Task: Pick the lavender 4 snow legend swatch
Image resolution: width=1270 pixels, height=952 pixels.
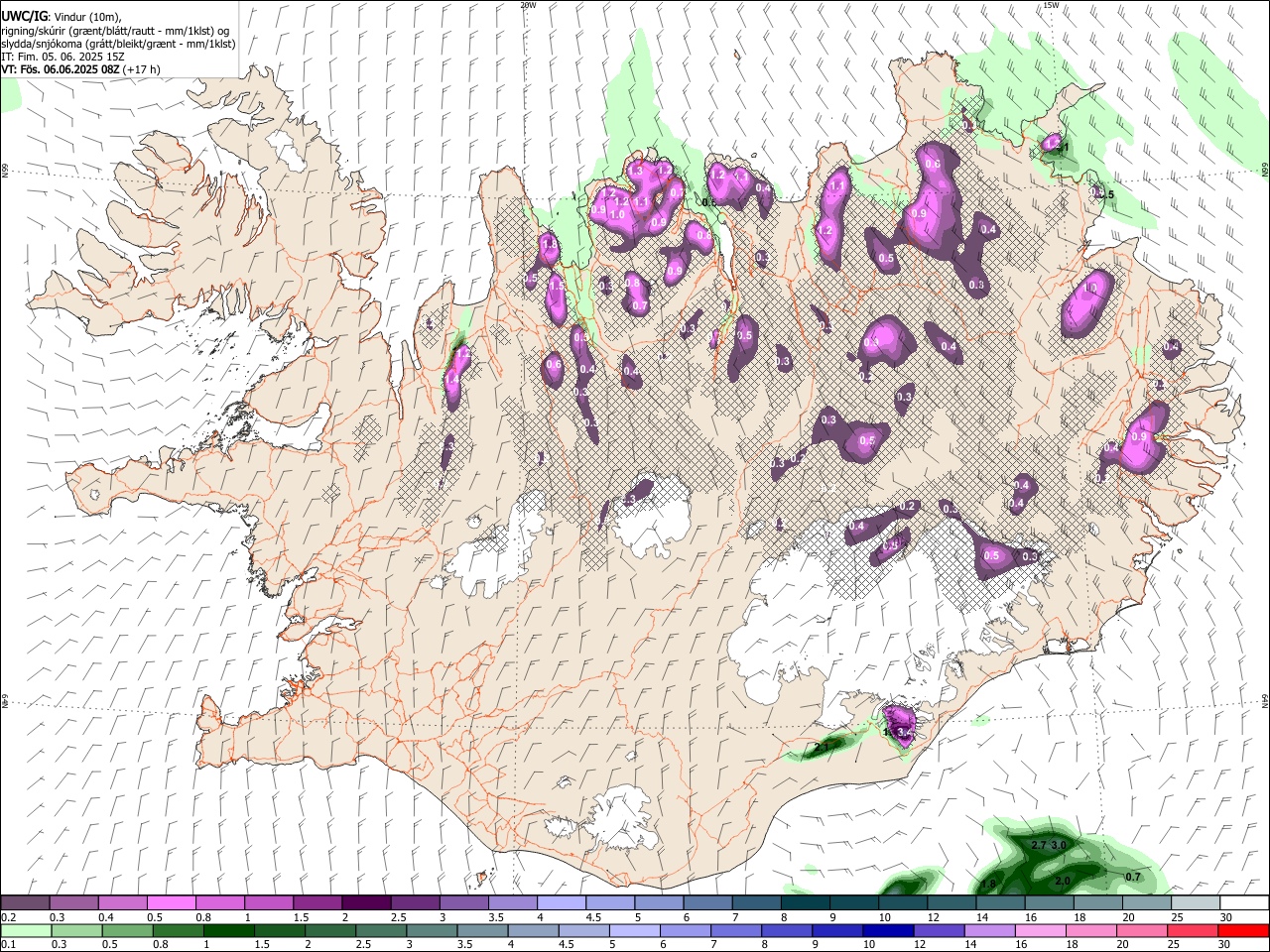Action: pyautogui.click(x=561, y=902)
